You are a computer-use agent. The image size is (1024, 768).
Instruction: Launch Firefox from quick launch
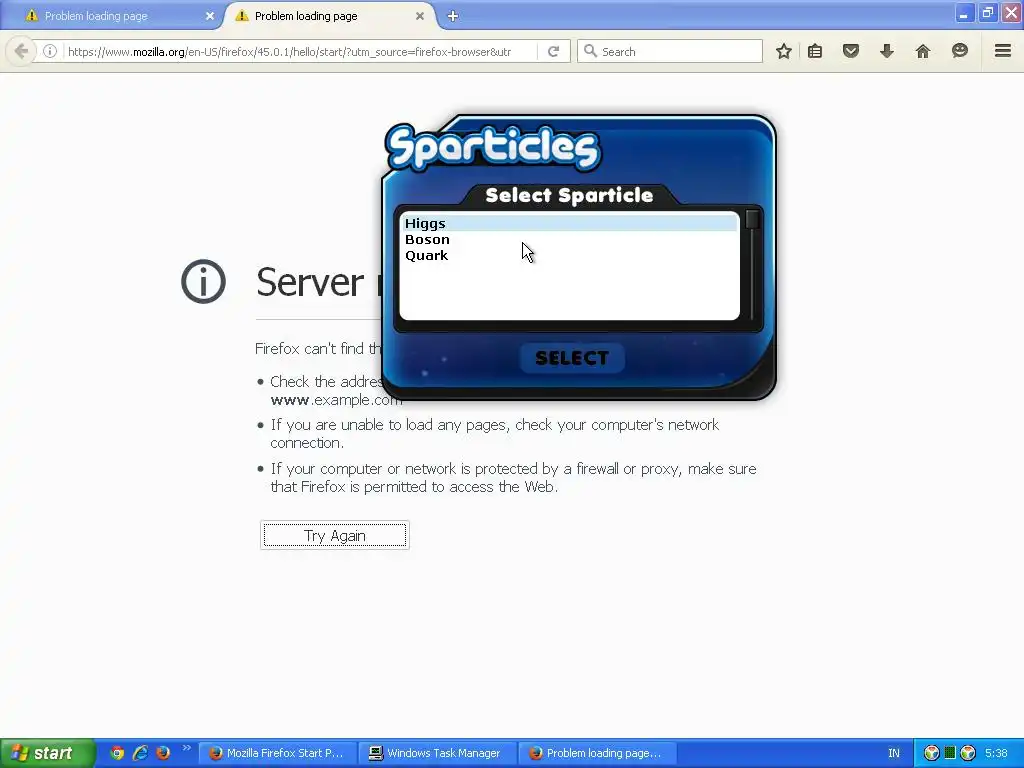163,753
